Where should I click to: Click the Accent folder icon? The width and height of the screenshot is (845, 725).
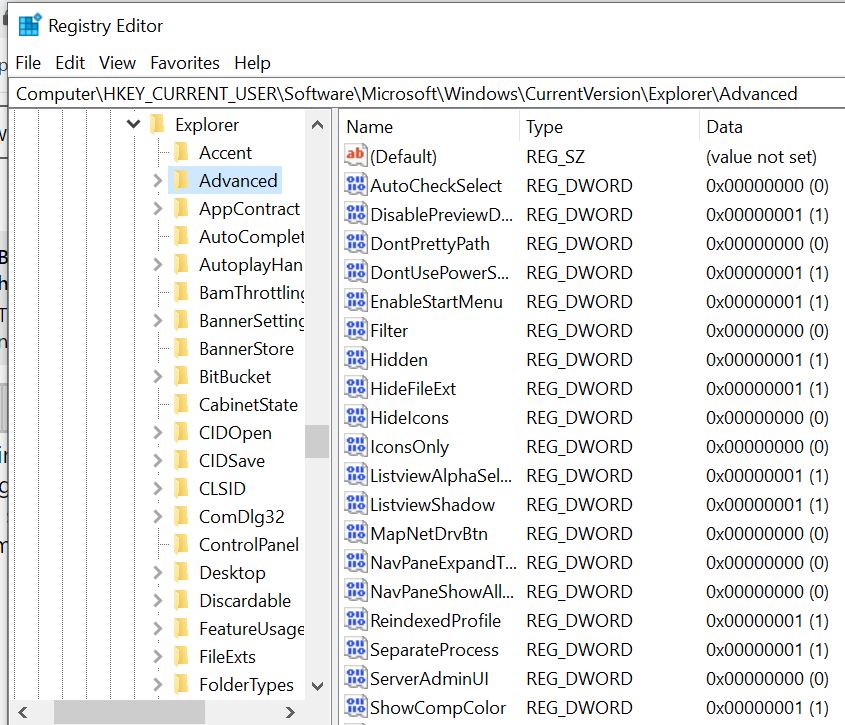(x=182, y=153)
